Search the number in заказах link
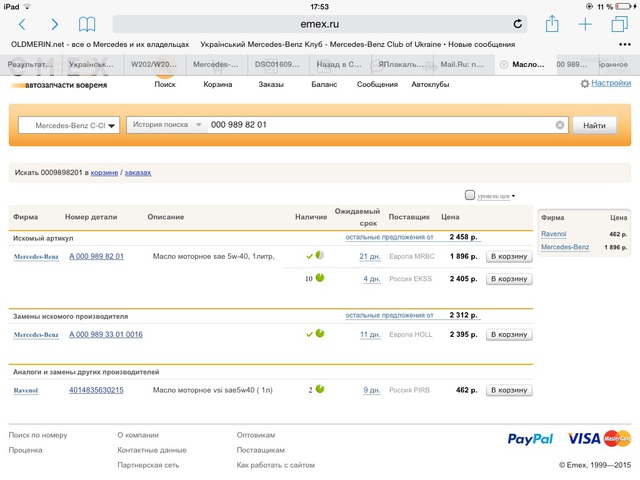The image size is (640, 480). tap(138, 173)
